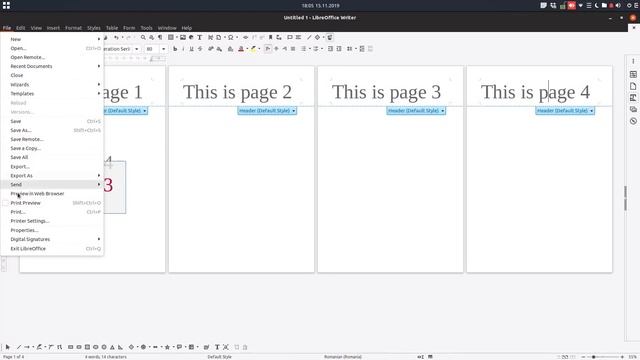Click Templates entry in File menu
This screenshot has height=360, width=640.
pos(52,93)
